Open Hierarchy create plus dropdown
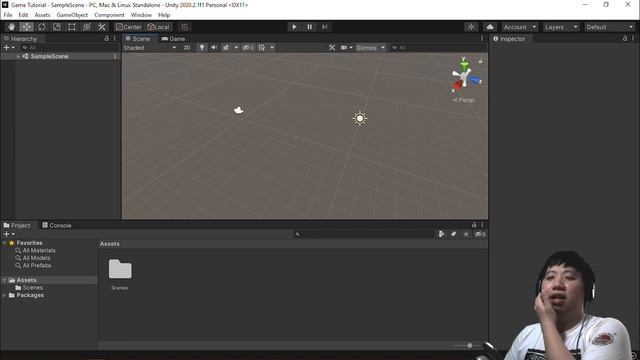This screenshot has height=360, width=640. pyautogui.click(x=9, y=48)
